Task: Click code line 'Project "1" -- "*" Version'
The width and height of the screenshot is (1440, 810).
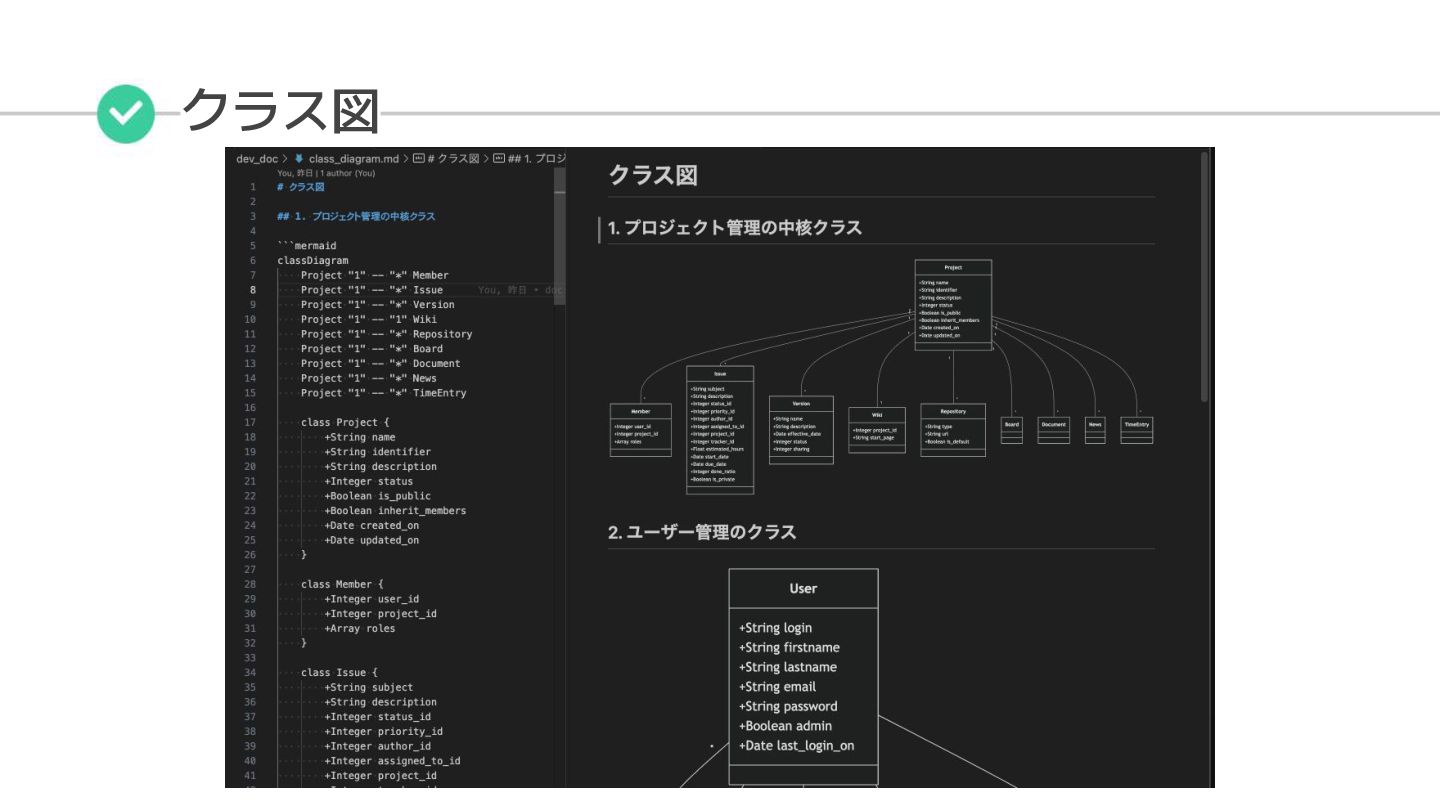Action: pos(378,304)
